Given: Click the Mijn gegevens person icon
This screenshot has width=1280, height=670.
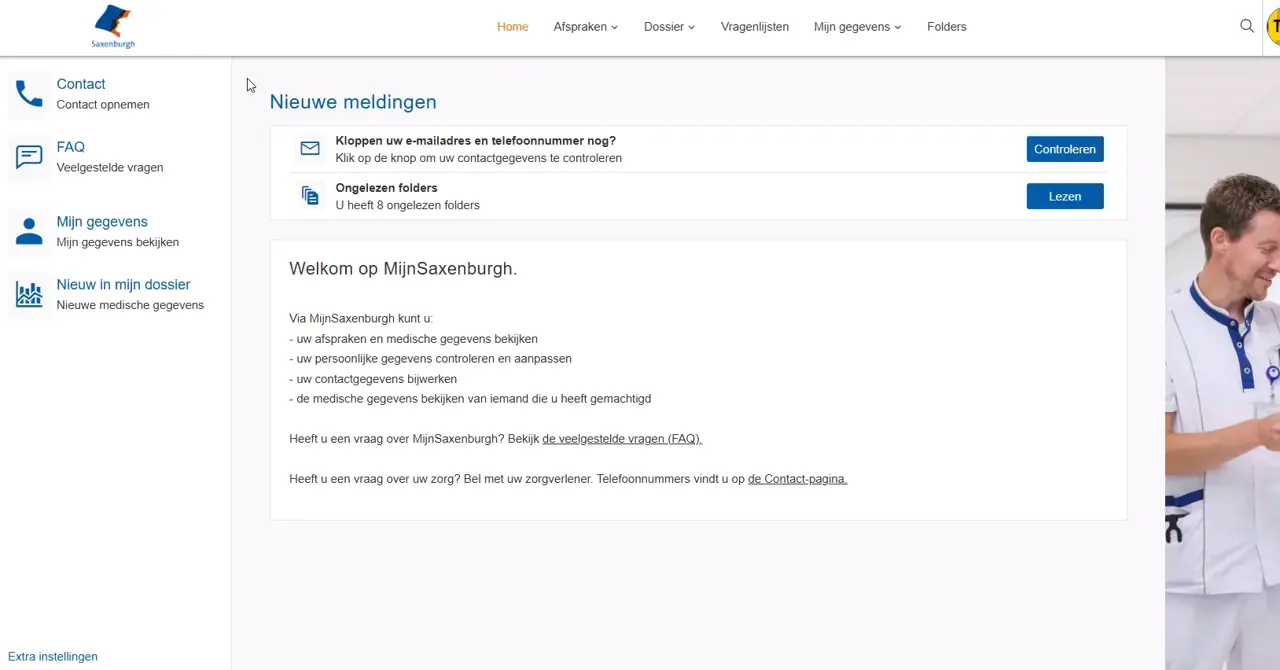Looking at the screenshot, I should (29, 232).
